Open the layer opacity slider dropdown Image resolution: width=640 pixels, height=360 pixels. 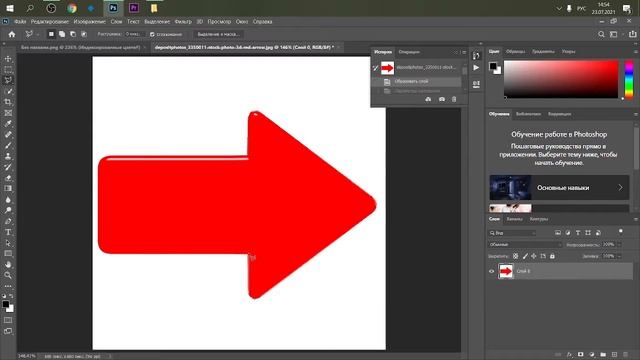tap(619, 244)
